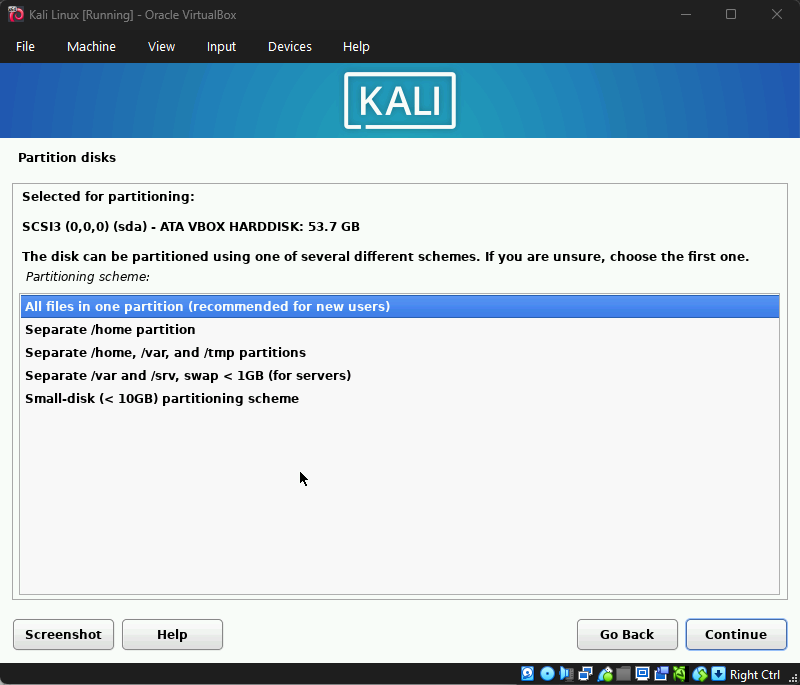Open the Devices menu
This screenshot has height=685, width=800.
pyautogui.click(x=289, y=47)
